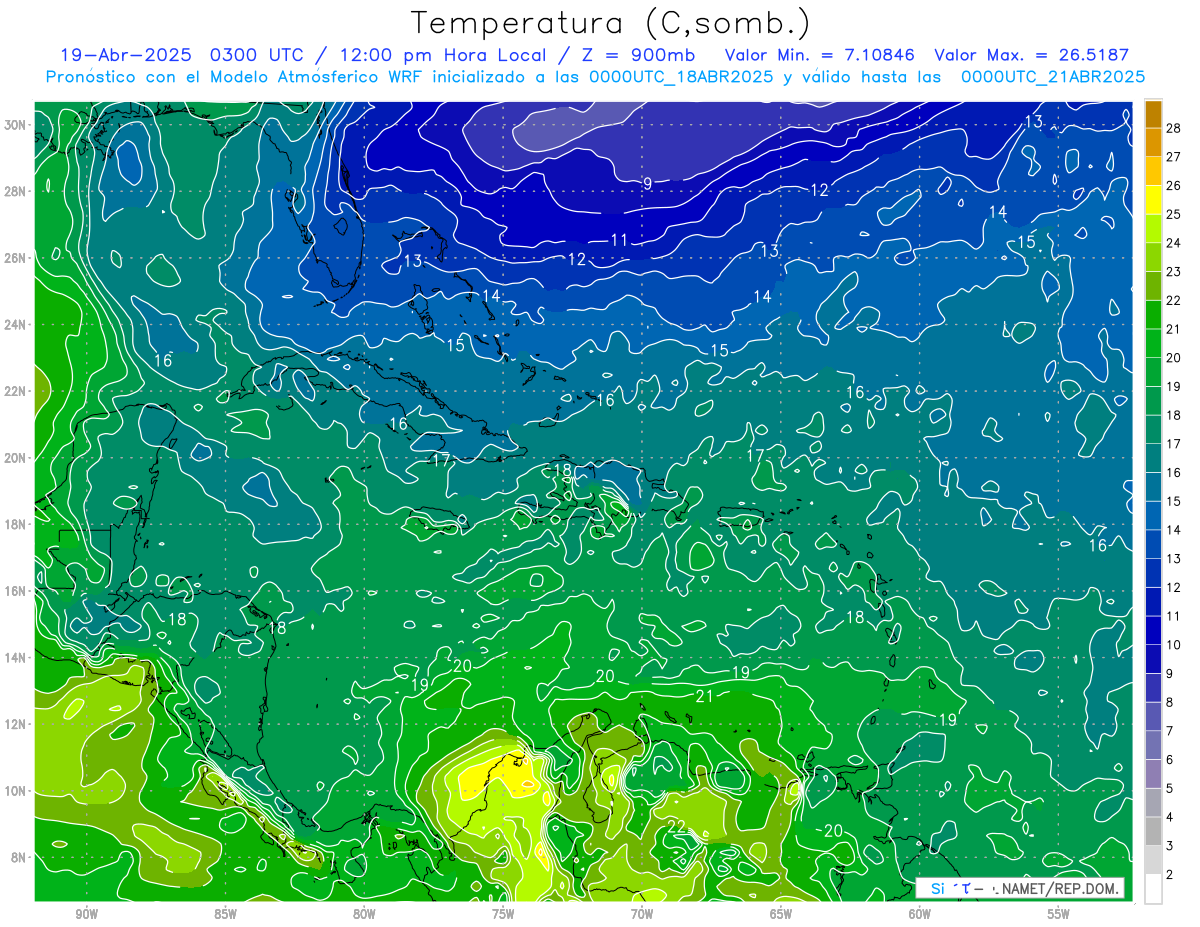1200x927 pixels.
Task: Click the '70W' longitude axis label
Action: (x=642, y=914)
